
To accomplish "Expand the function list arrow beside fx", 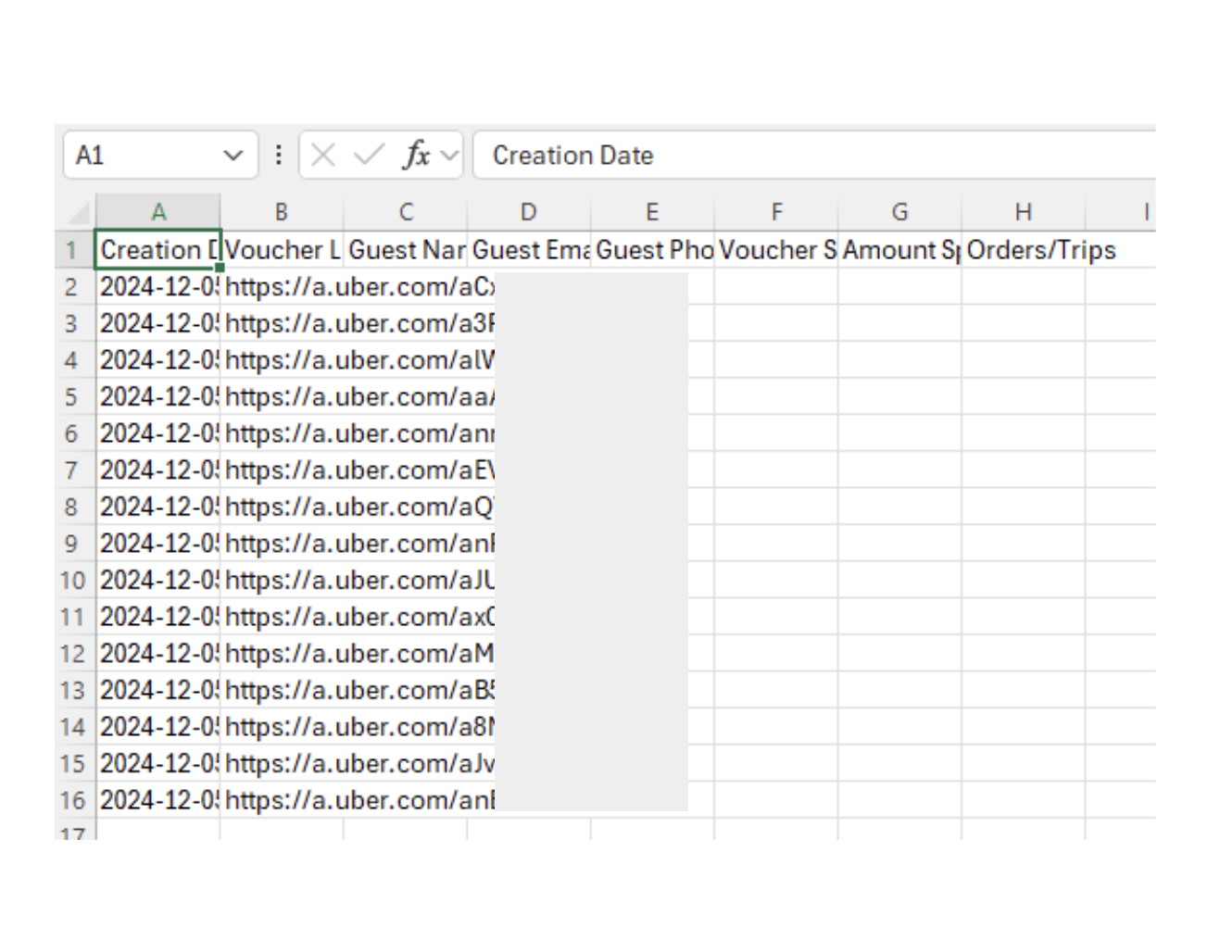I will click(449, 156).
